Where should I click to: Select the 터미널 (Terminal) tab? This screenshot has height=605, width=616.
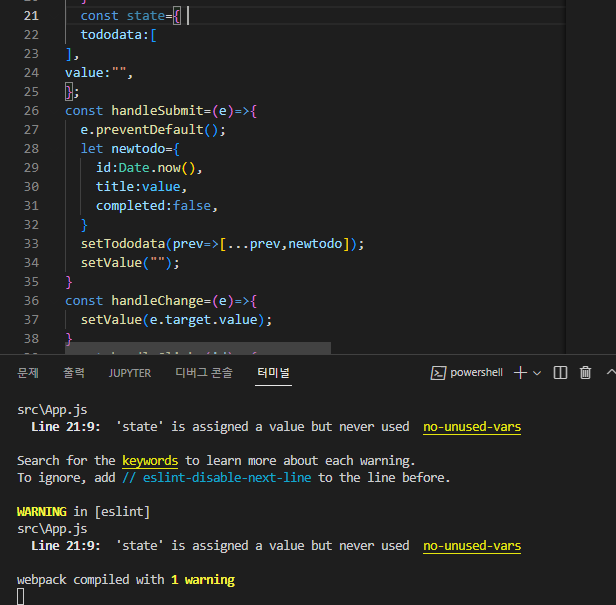pos(273,372)
